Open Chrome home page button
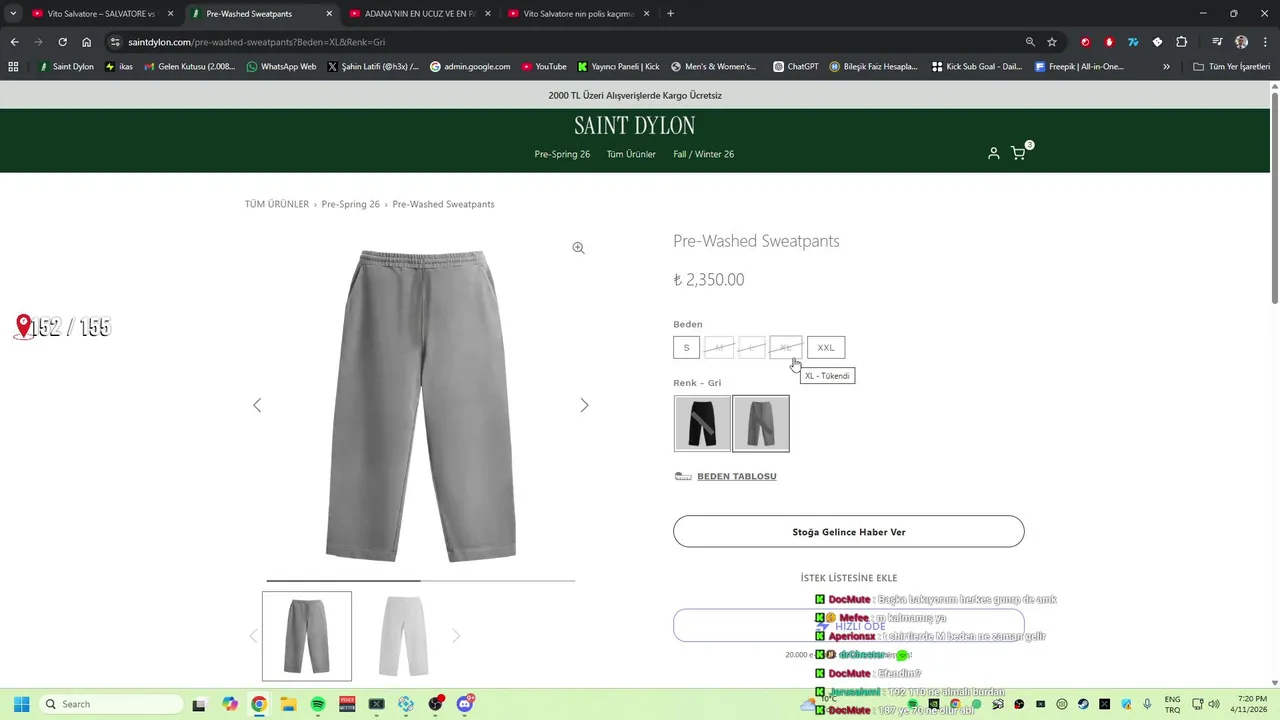 pyautogui.click(x=87, y=42)
